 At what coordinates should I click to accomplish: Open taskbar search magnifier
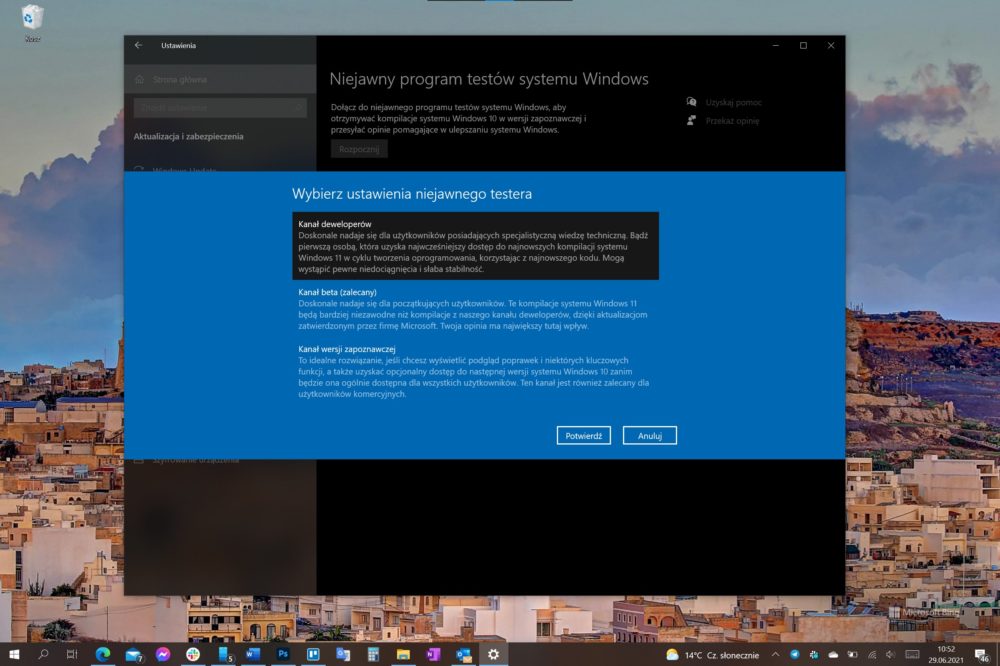43,654
